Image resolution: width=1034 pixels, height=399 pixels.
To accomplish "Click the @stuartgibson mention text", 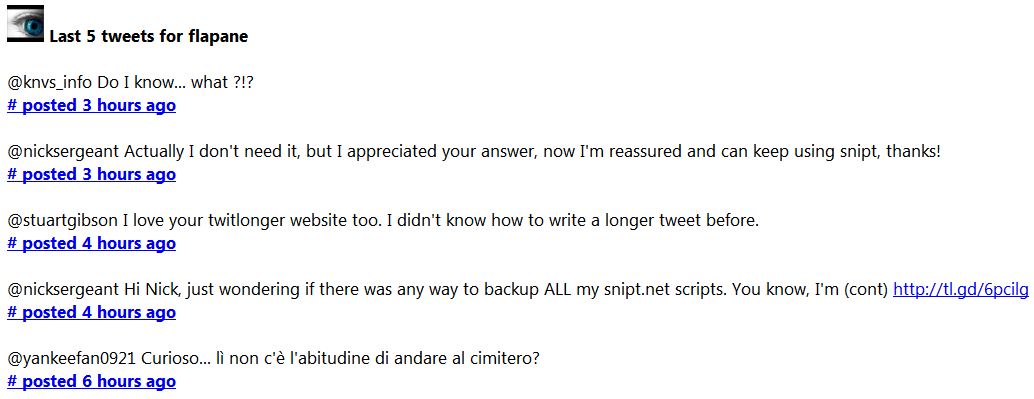I will coord(63,221).
